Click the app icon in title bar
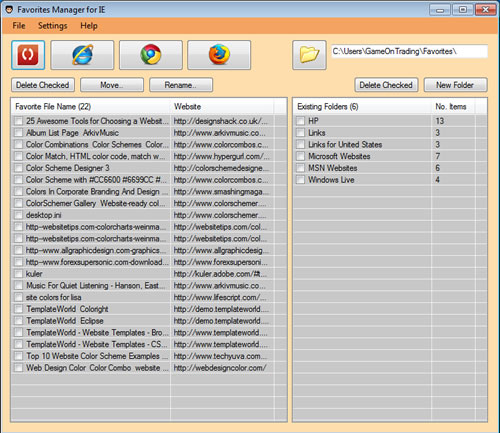Image resolution: width=500 pixels, height=433 pixels. pyautogui.click(x=9, y=10)
